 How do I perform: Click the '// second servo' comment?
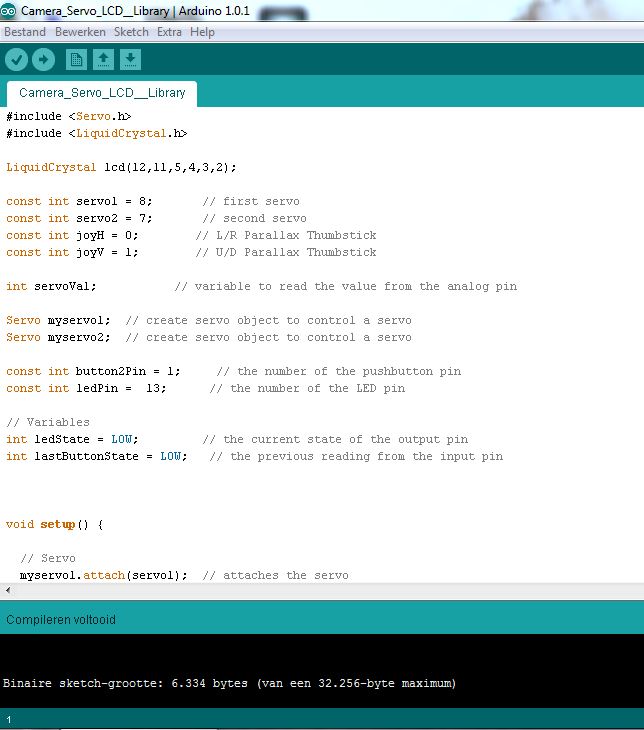coord(254,218)
